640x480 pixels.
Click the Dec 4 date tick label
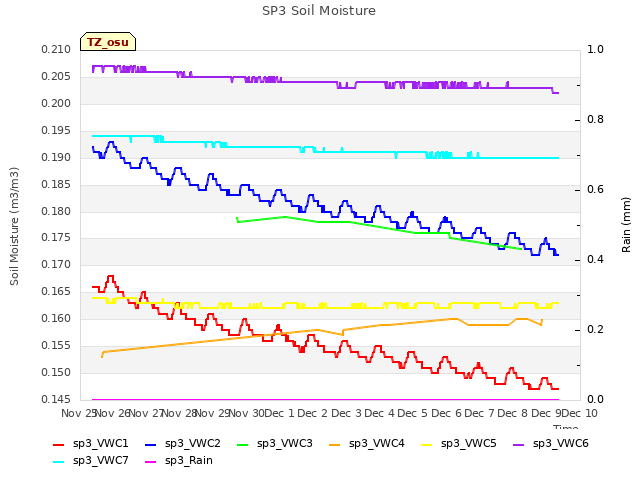[380, 413]
